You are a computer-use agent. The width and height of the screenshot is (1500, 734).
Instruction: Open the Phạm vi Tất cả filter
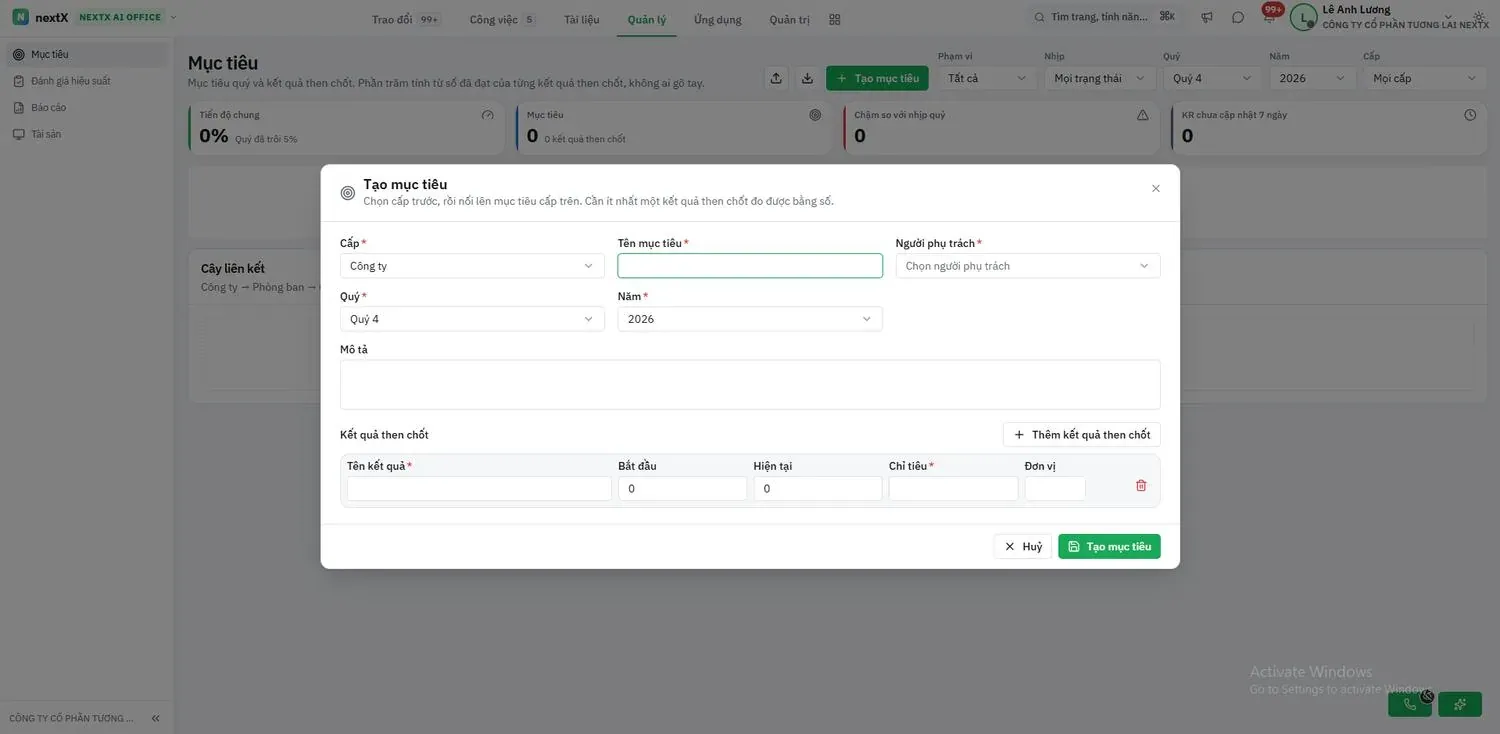[987, 78]
